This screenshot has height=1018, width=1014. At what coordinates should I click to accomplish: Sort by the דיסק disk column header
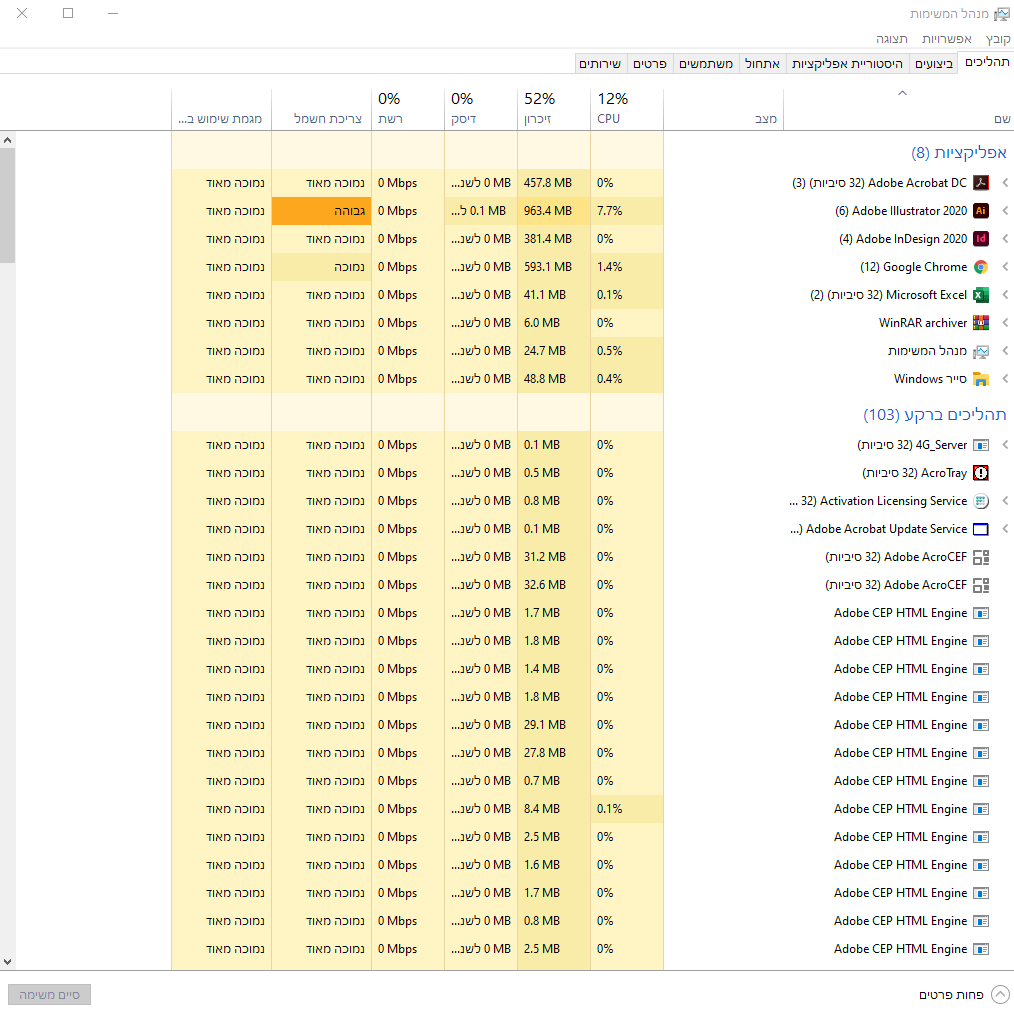481,109
